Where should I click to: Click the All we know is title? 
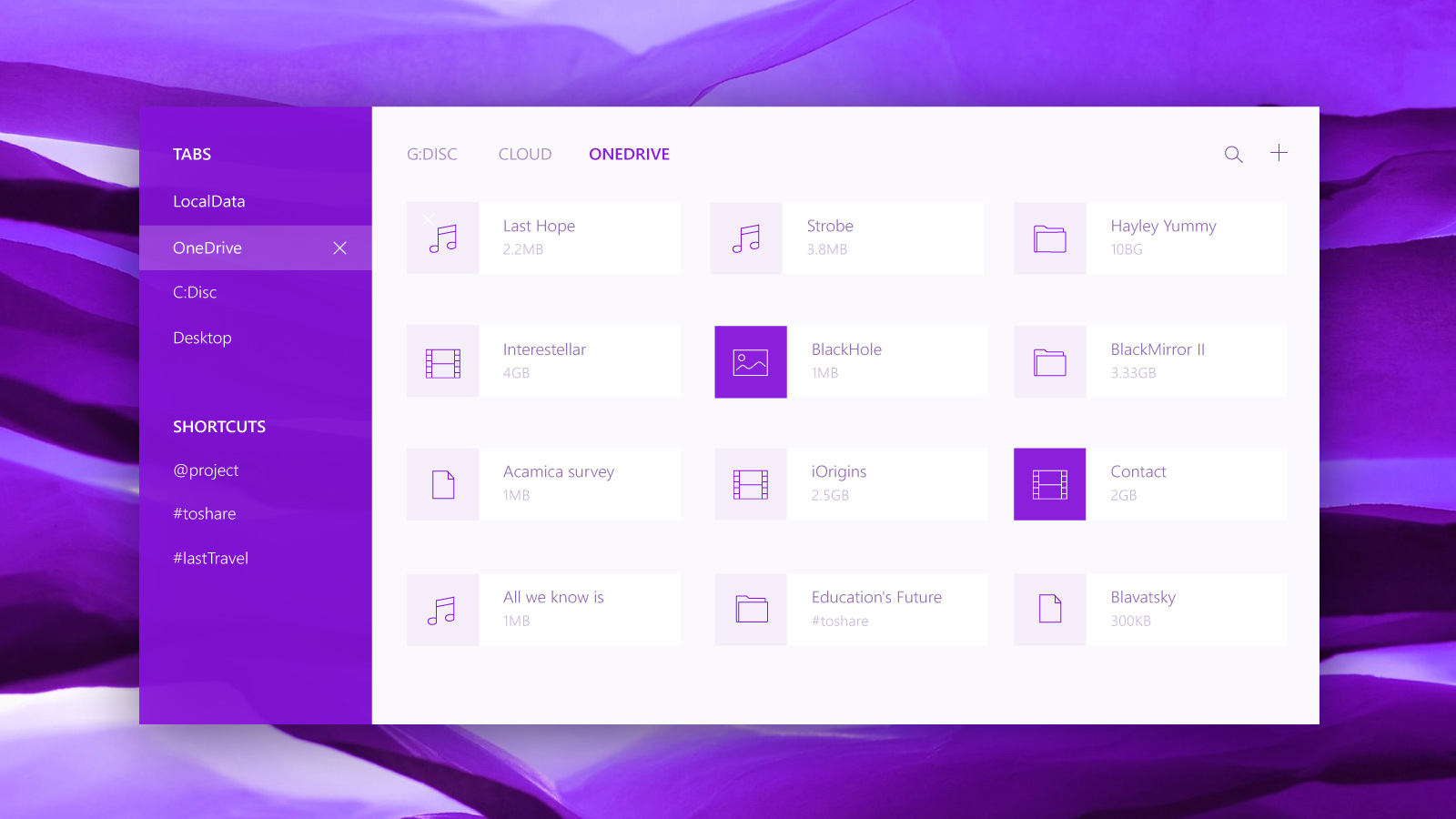pos(553,597)
